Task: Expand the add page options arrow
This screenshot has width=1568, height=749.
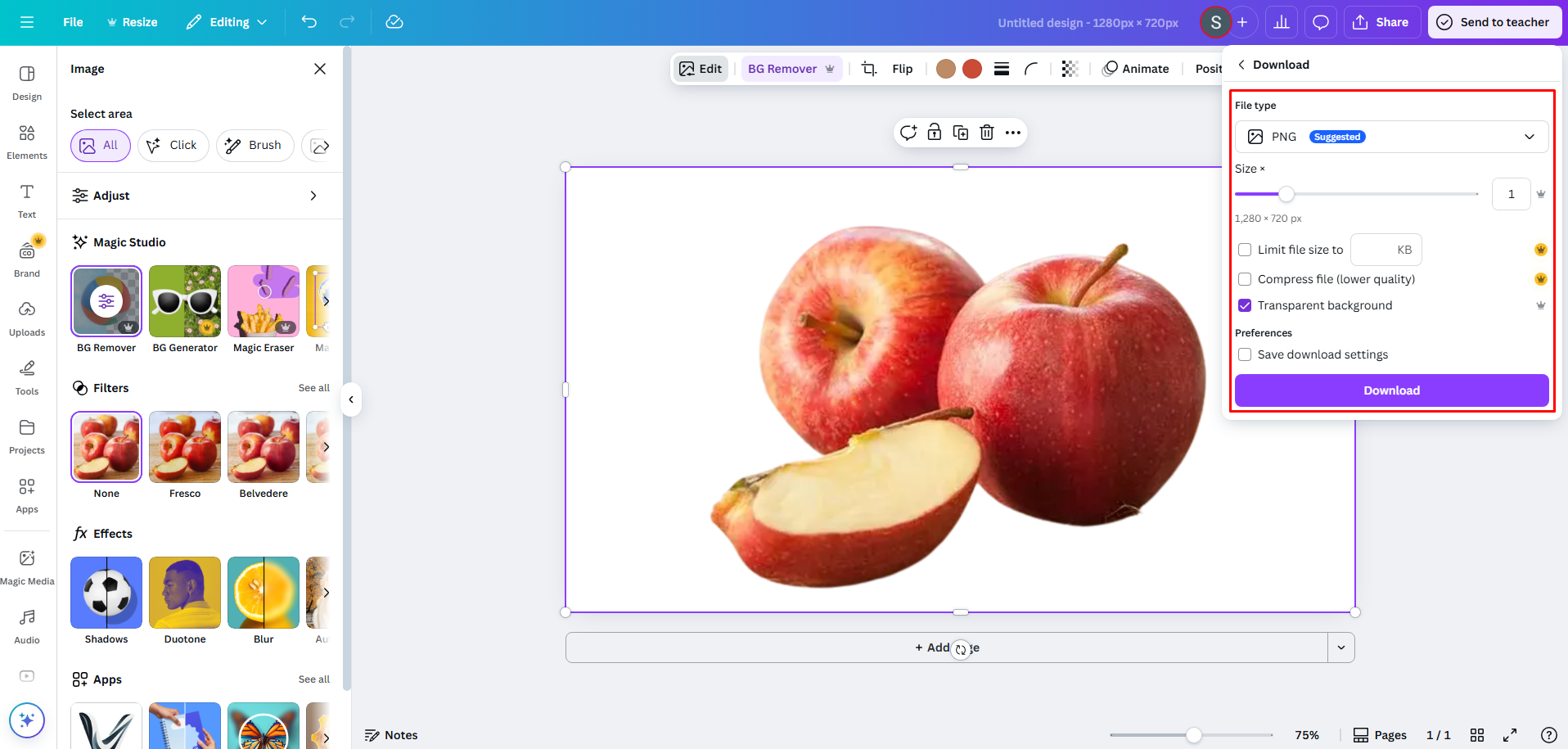Action: [x=1341, y=647]
